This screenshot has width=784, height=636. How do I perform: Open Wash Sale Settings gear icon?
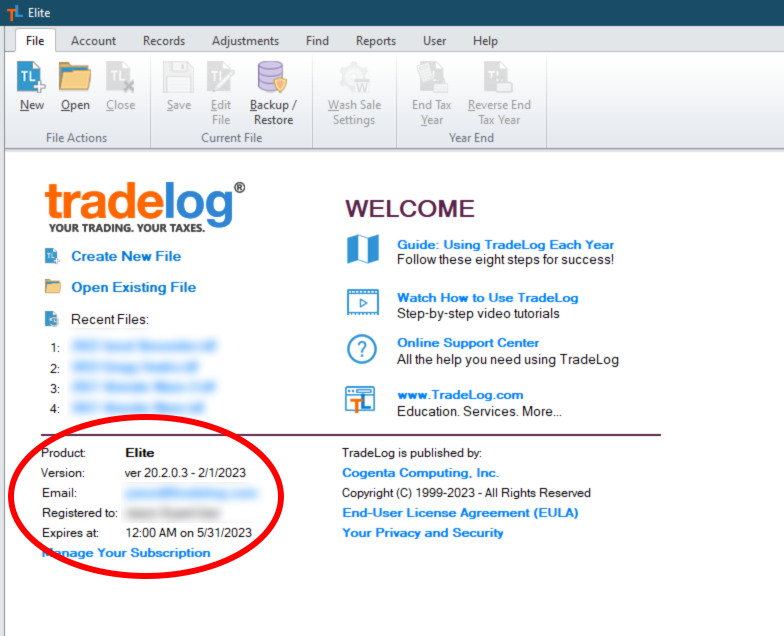coord(354,77)
